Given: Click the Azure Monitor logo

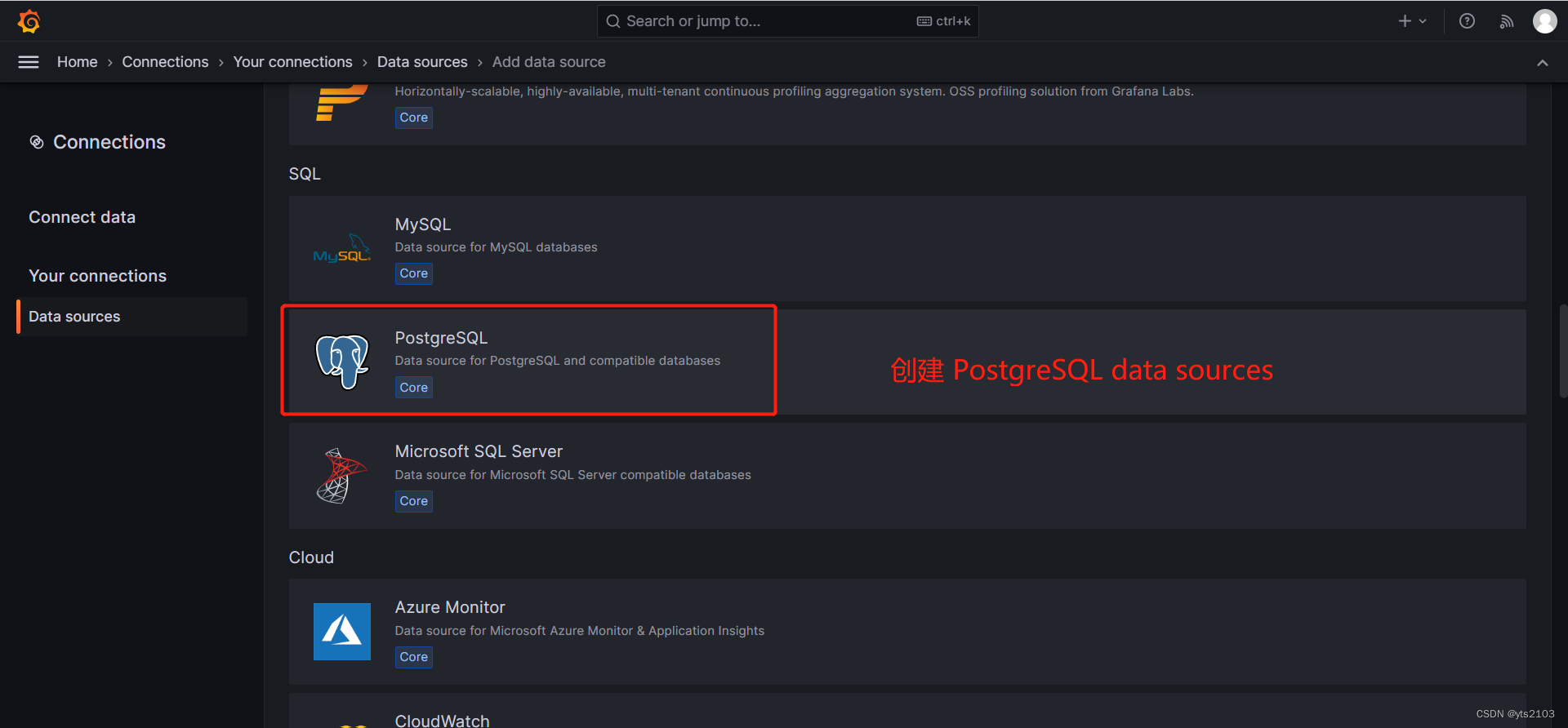Looking at the screenshot, I should pos(342,632).
